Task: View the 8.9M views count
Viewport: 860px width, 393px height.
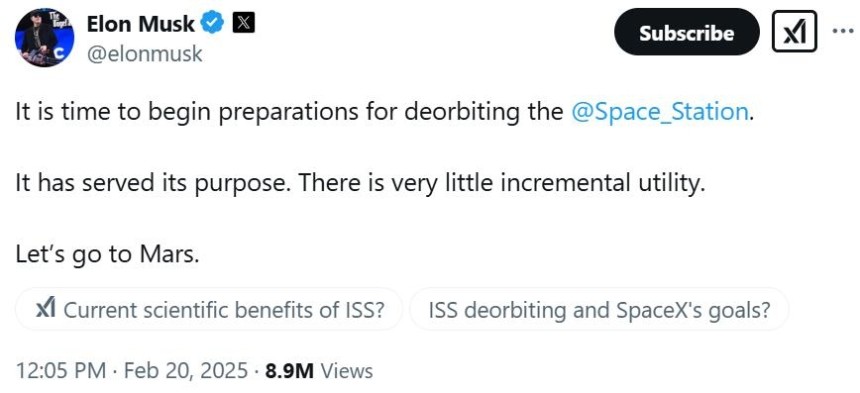Action: 290,371
